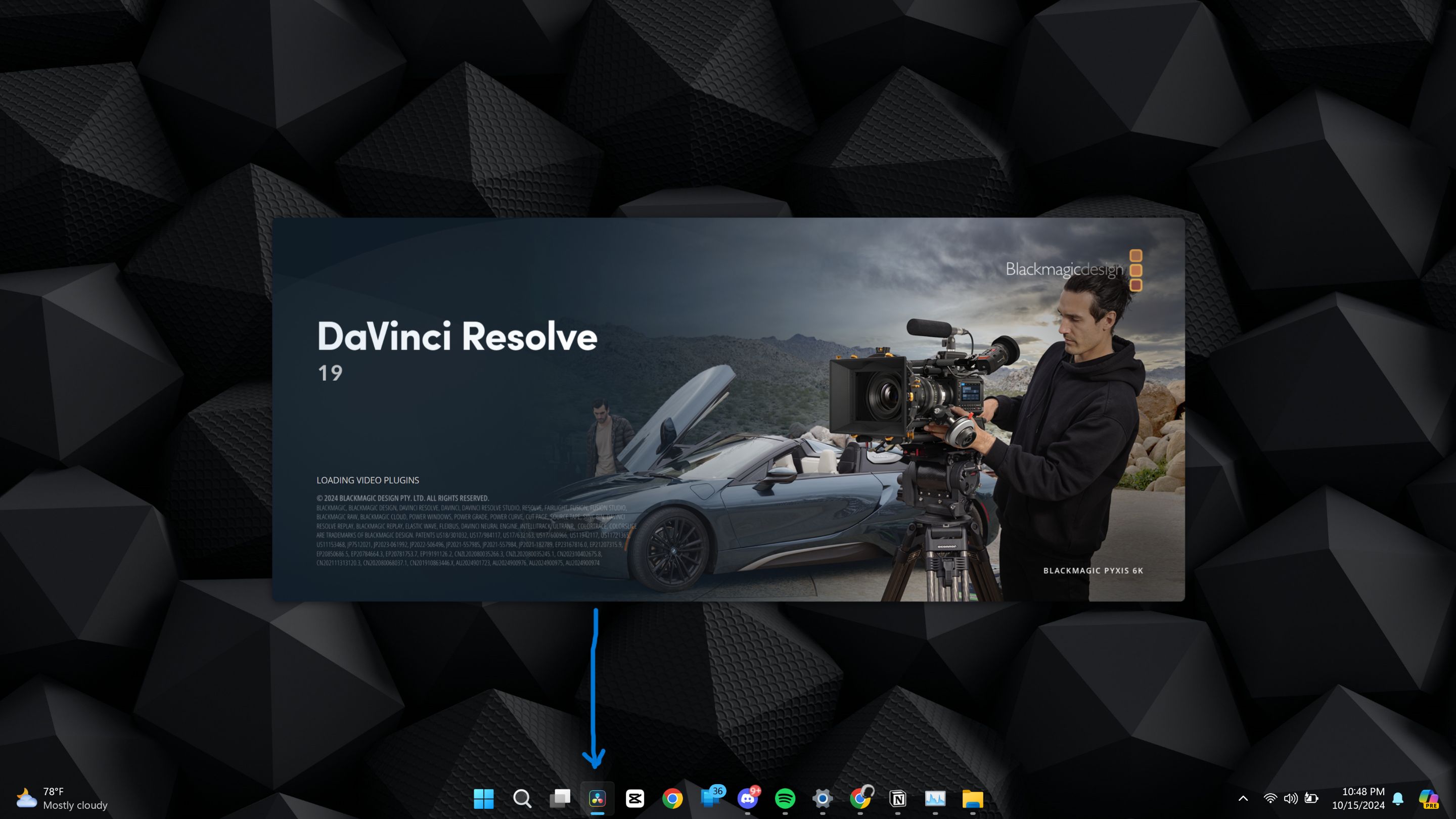
Task: Open weather widget showing 78°F Mostly cloudy
Action: pyautogui.click(x=61, y=798)
